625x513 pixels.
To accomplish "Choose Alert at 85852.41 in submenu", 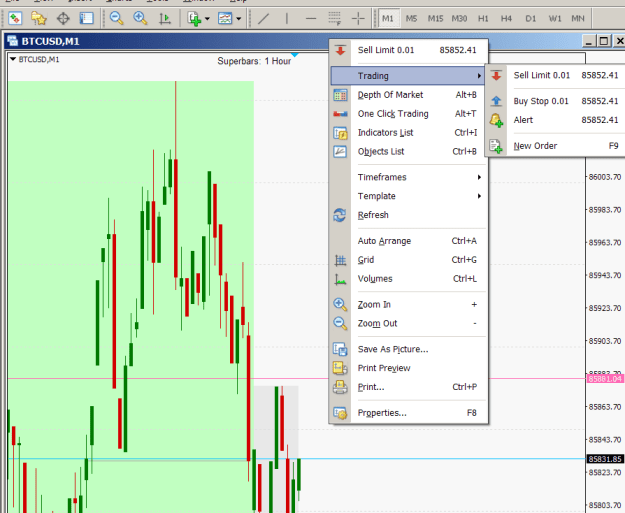I will [556, 120].
